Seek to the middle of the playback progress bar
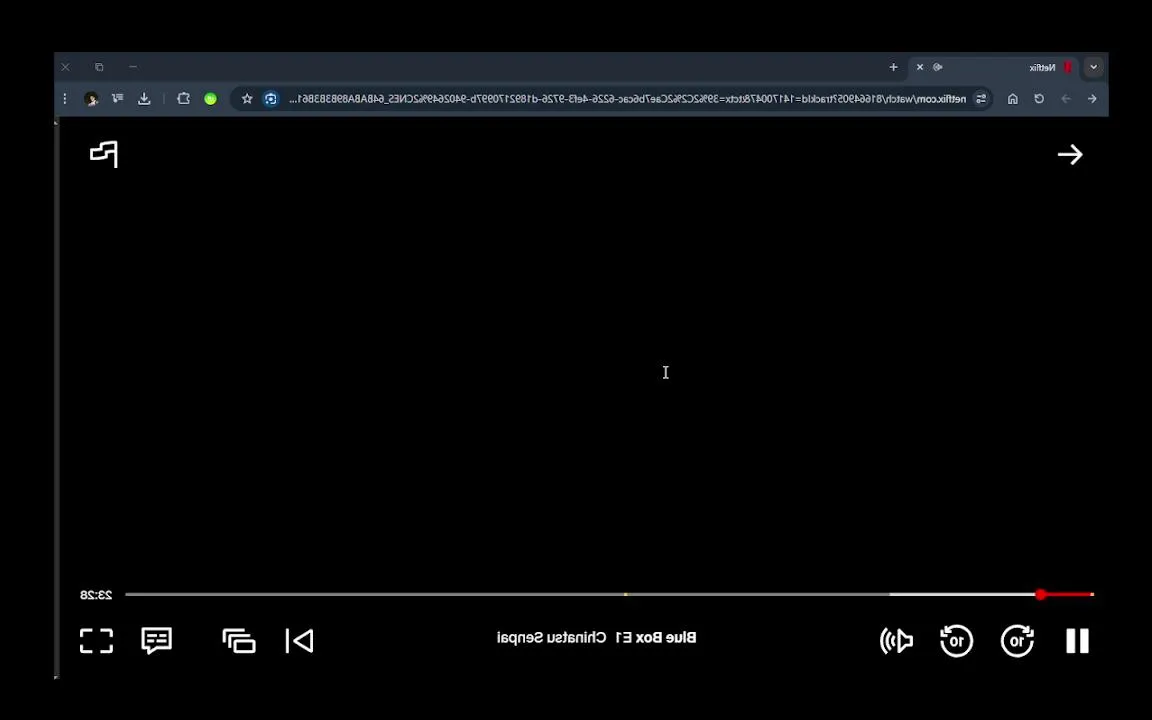1152x720 pixels. pos(609,594)
